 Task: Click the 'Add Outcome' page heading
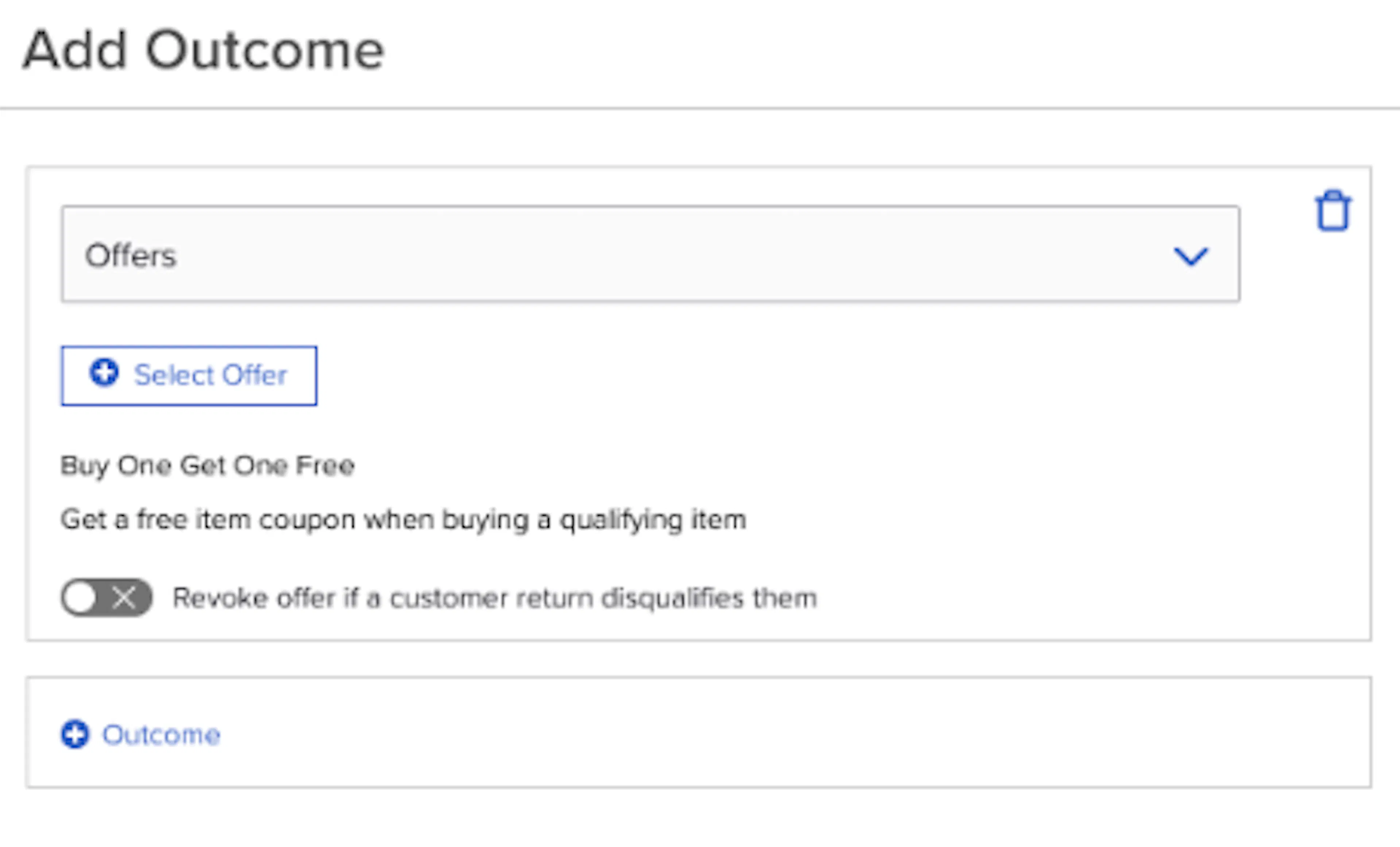point(203,51)
